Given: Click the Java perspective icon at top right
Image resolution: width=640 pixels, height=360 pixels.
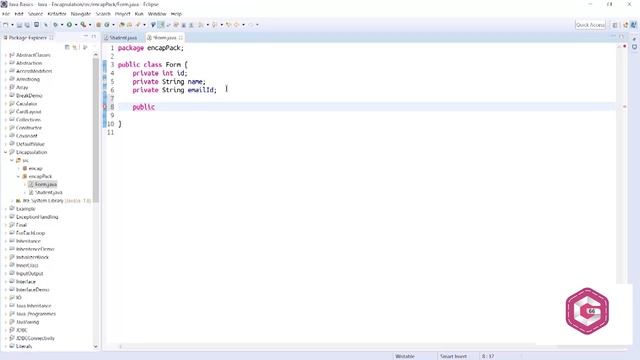Looking at the screenshot, I should click(x=633, y=25).
